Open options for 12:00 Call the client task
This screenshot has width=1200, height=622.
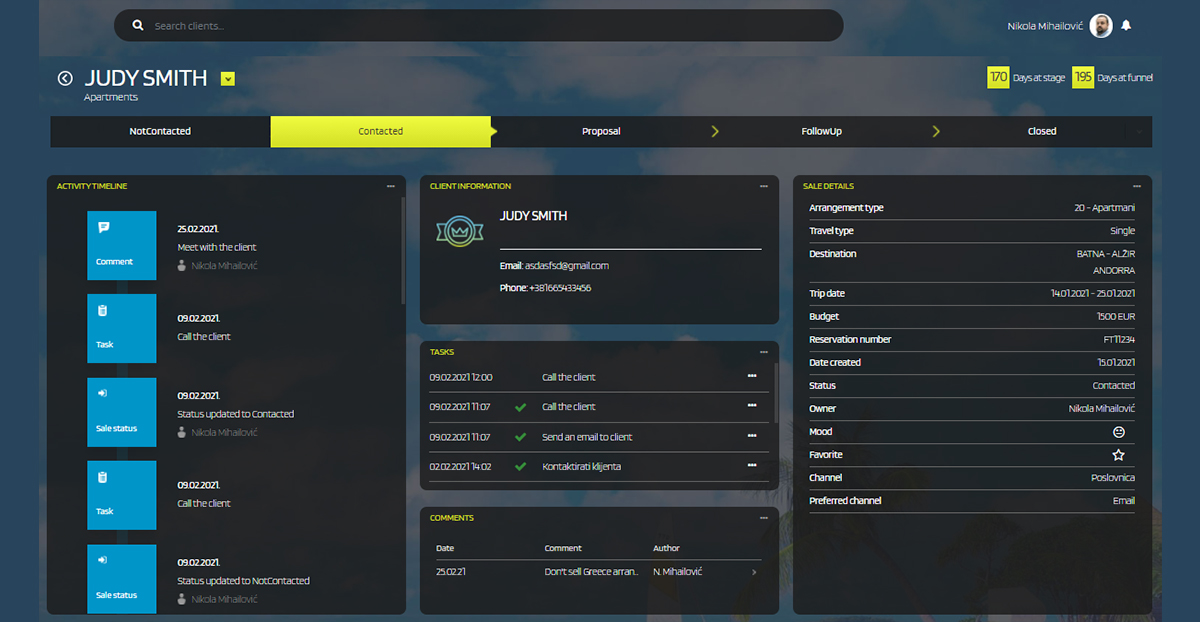(752, 376)
